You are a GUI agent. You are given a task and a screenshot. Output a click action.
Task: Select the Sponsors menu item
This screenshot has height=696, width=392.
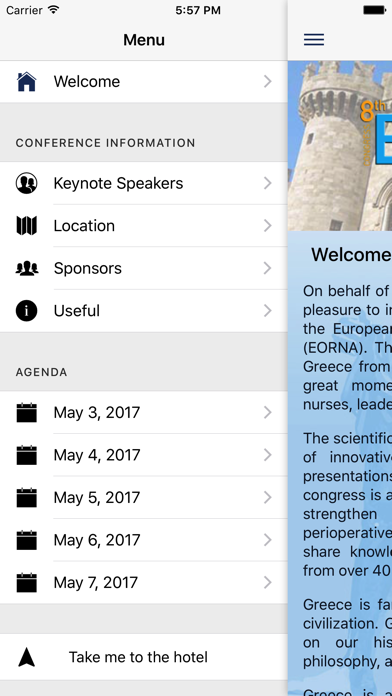(144, 268)
